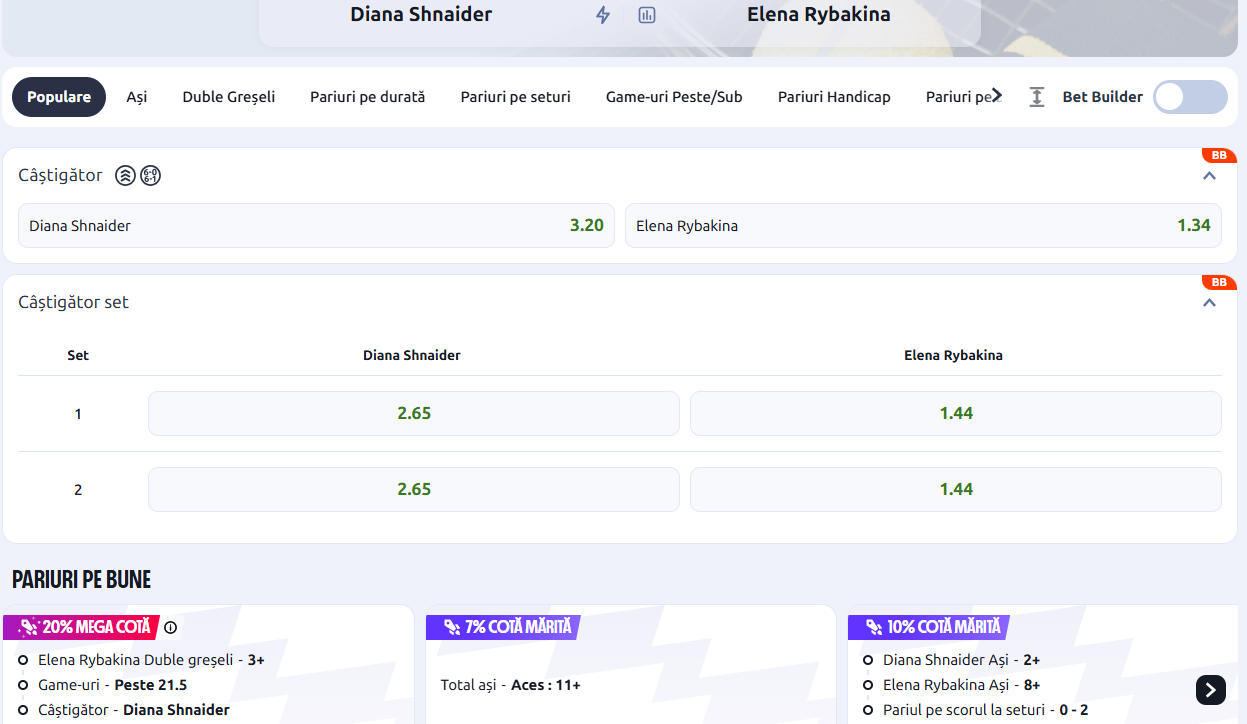The image size is (1247, 724).
Task: Click Elena Rybakina column header in set table
Action: 954,355
